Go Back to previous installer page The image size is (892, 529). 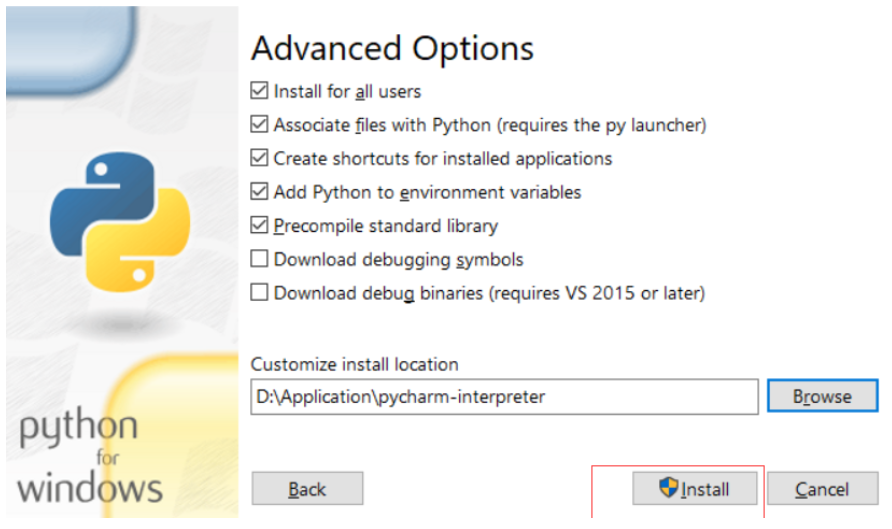point(307,489)
